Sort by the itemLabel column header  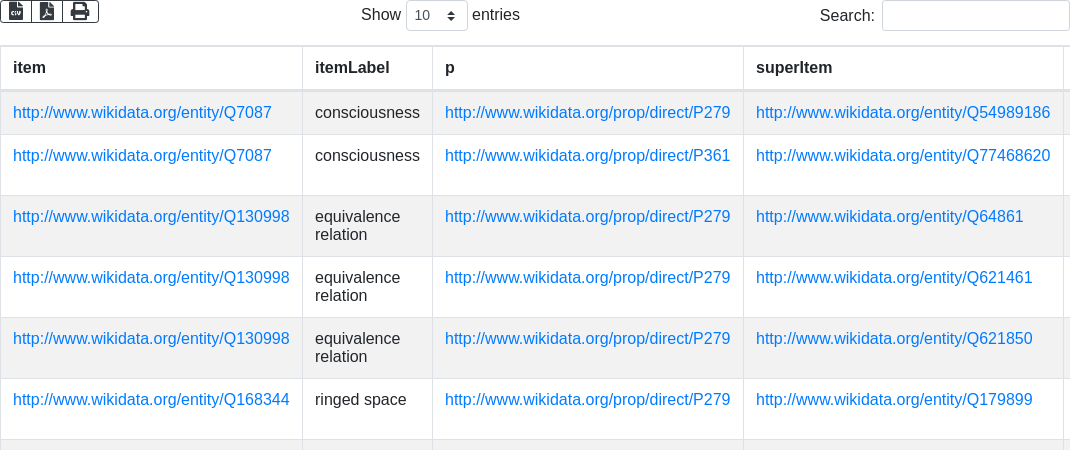[x=352, y=68]
